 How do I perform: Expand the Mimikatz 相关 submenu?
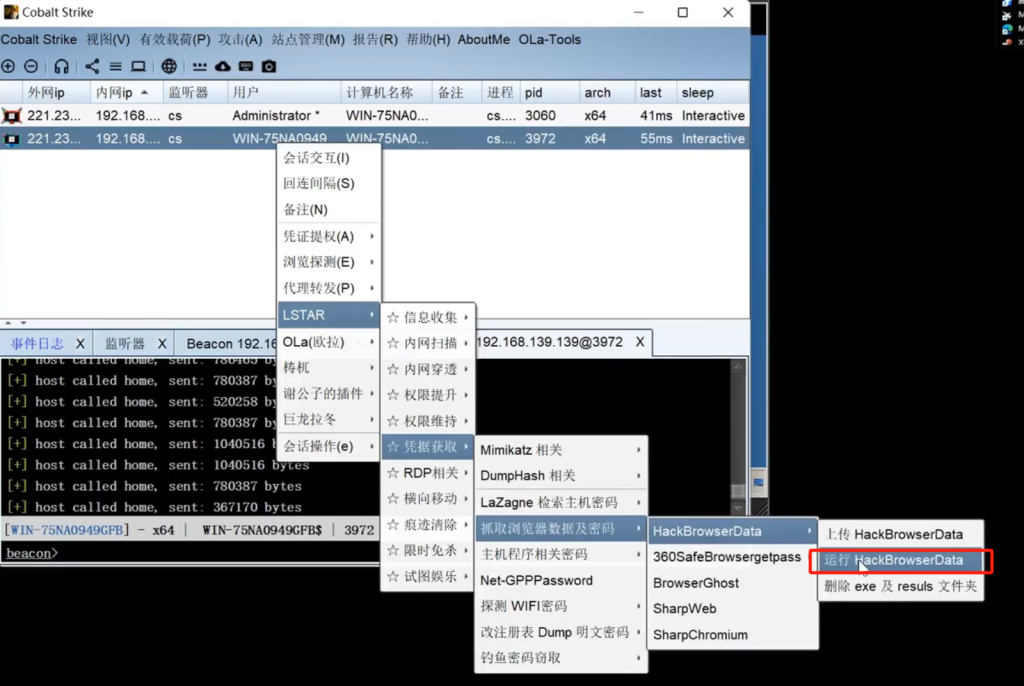tap(561, 450)
